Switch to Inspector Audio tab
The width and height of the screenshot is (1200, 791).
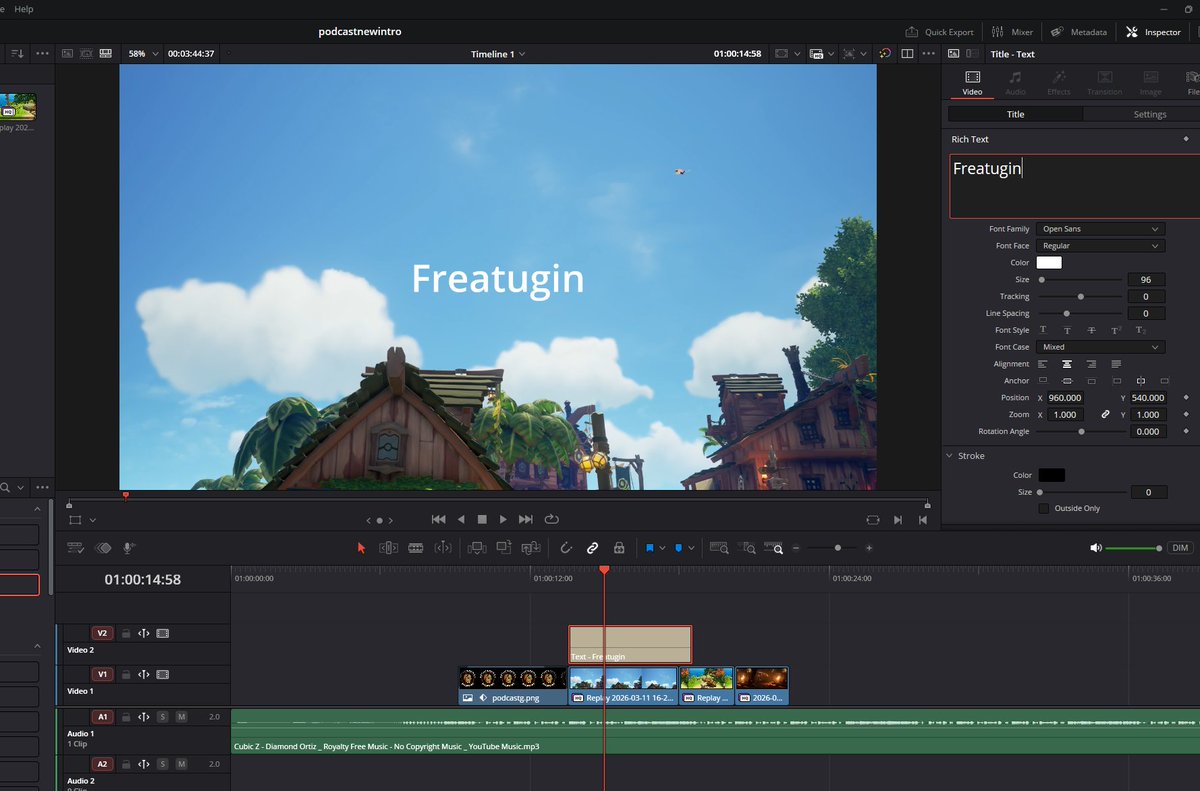(1015, 83)
